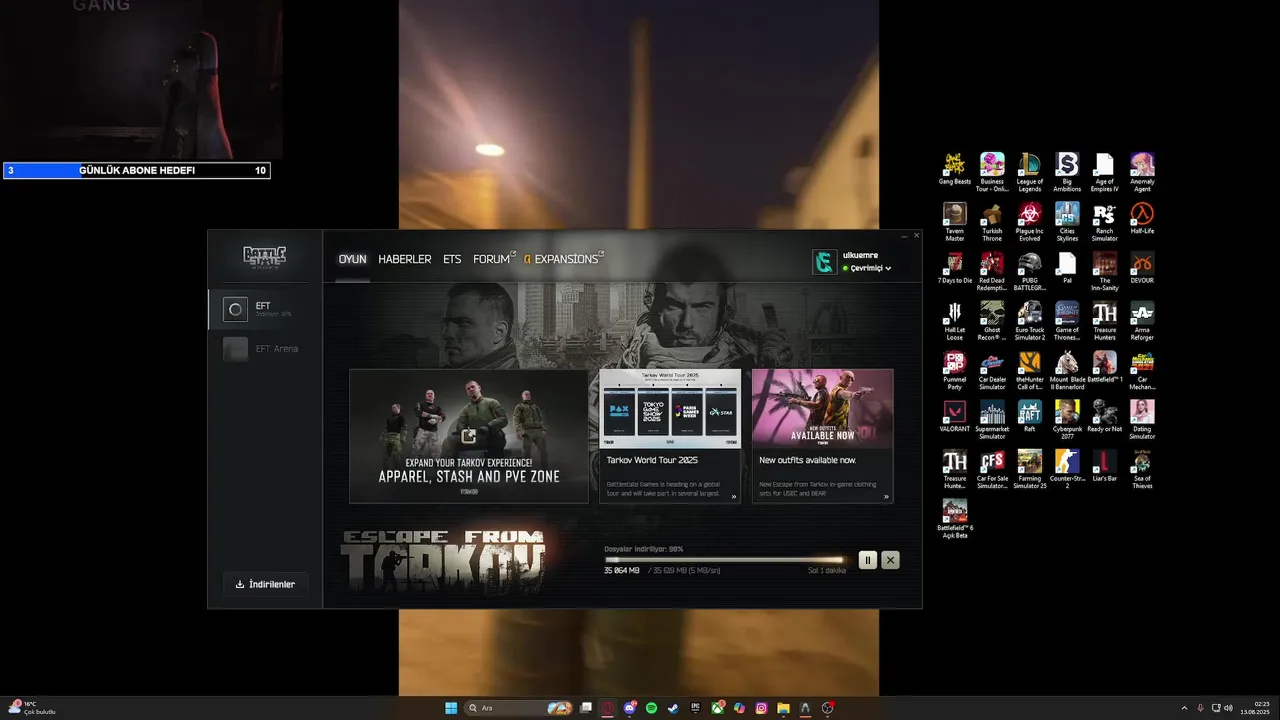Cancel the download with the X button
The height and width of the screenshot is (720, 1280).
[x=890, y=560]
